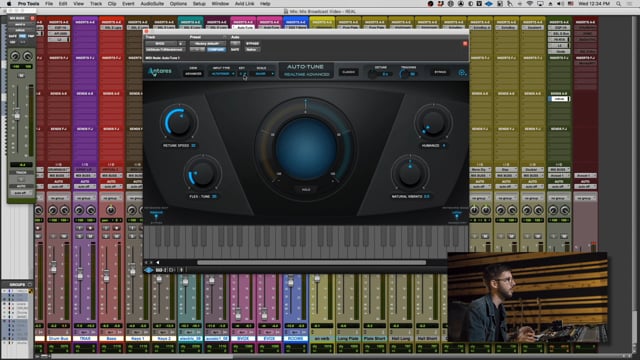Toggle the plugin Compare button
Image resolution: width=640 pixels, height=360 pixels.
[x=216, y=50]
